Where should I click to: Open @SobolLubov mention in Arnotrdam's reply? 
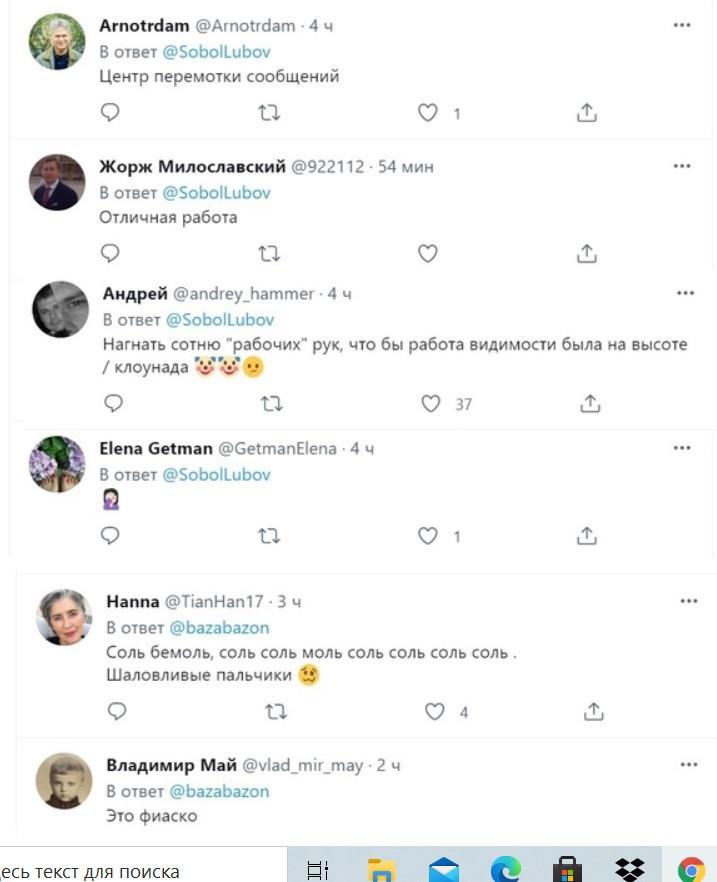[x=217, y=51]
